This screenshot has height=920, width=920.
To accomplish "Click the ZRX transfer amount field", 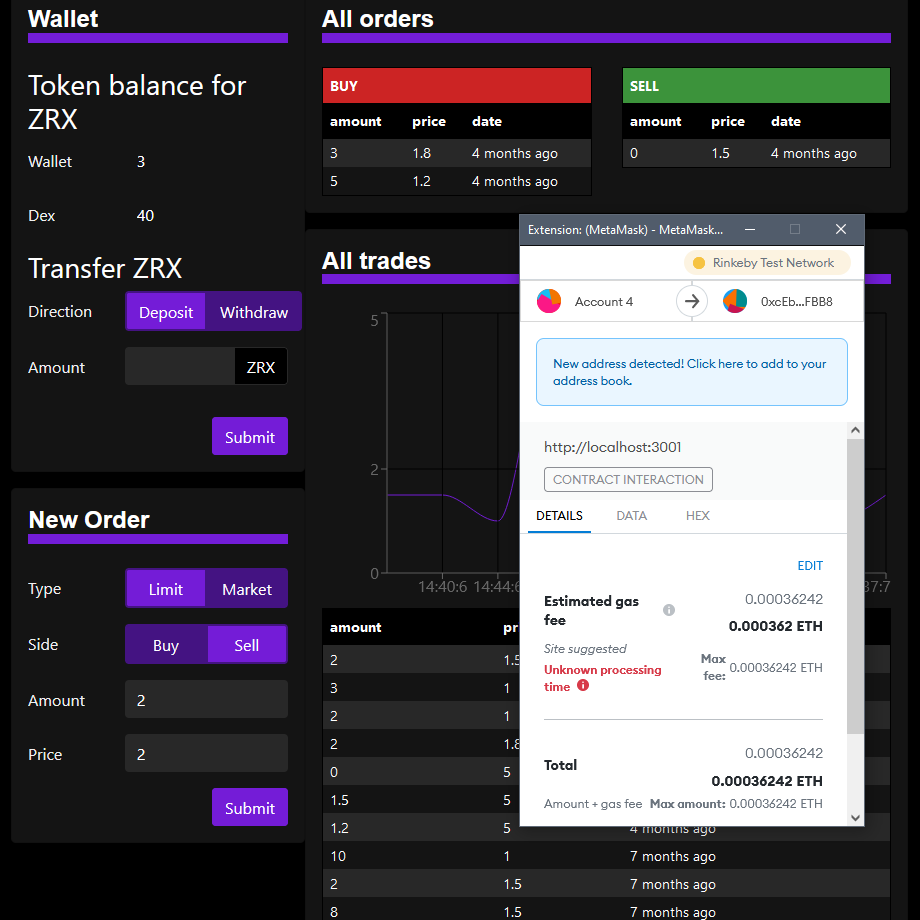I will [180, 367].
